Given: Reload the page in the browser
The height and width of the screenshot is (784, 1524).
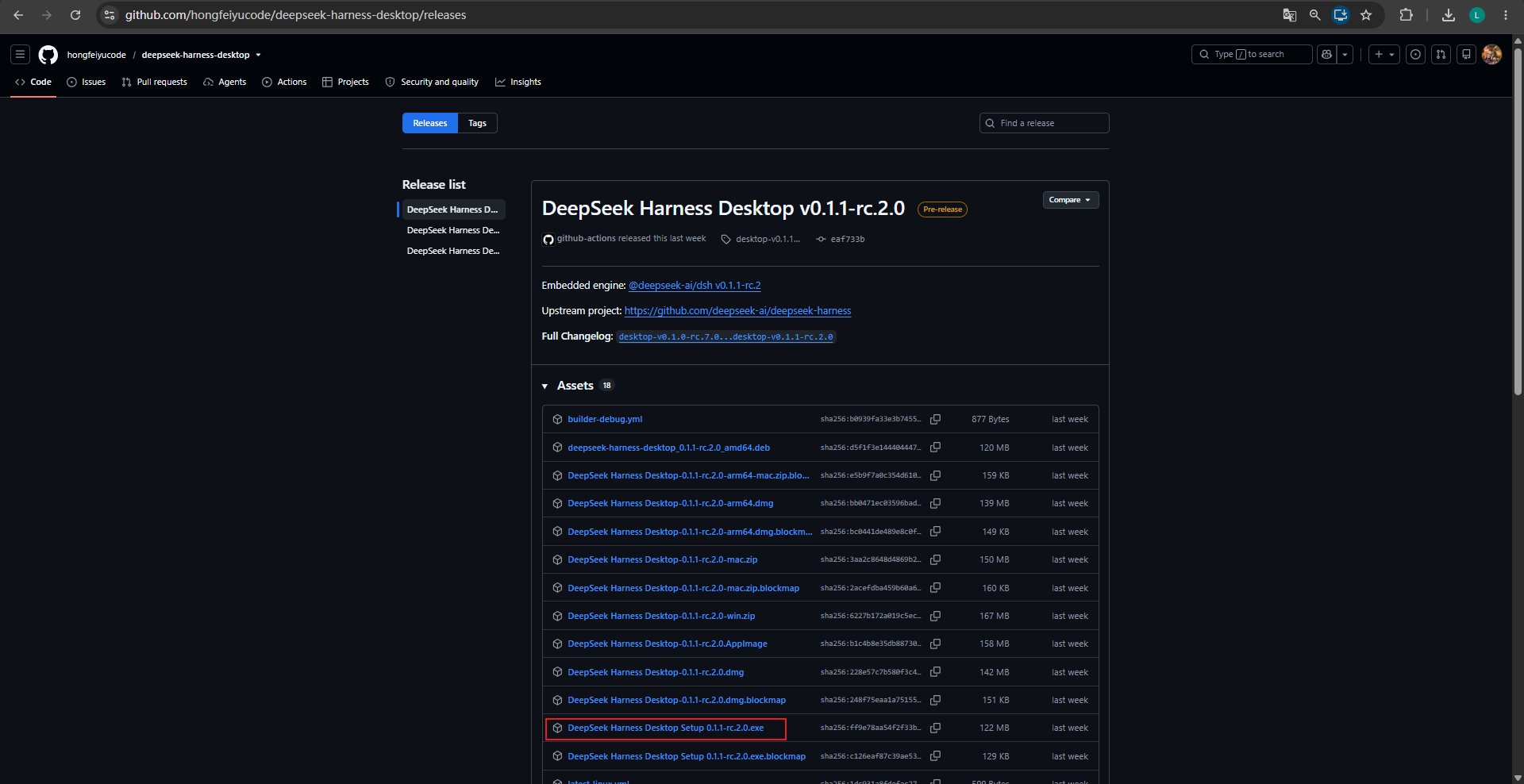Looking at the screenshot, I should click(75, 15).
